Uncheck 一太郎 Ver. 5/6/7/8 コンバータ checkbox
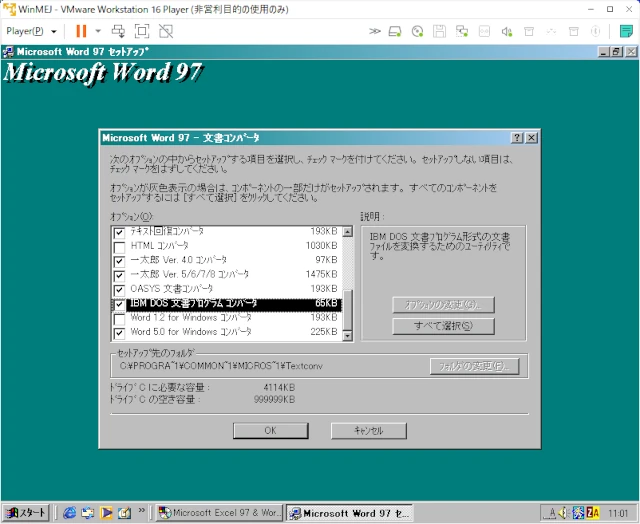This screenshot has height=524, width=640. 119,275
